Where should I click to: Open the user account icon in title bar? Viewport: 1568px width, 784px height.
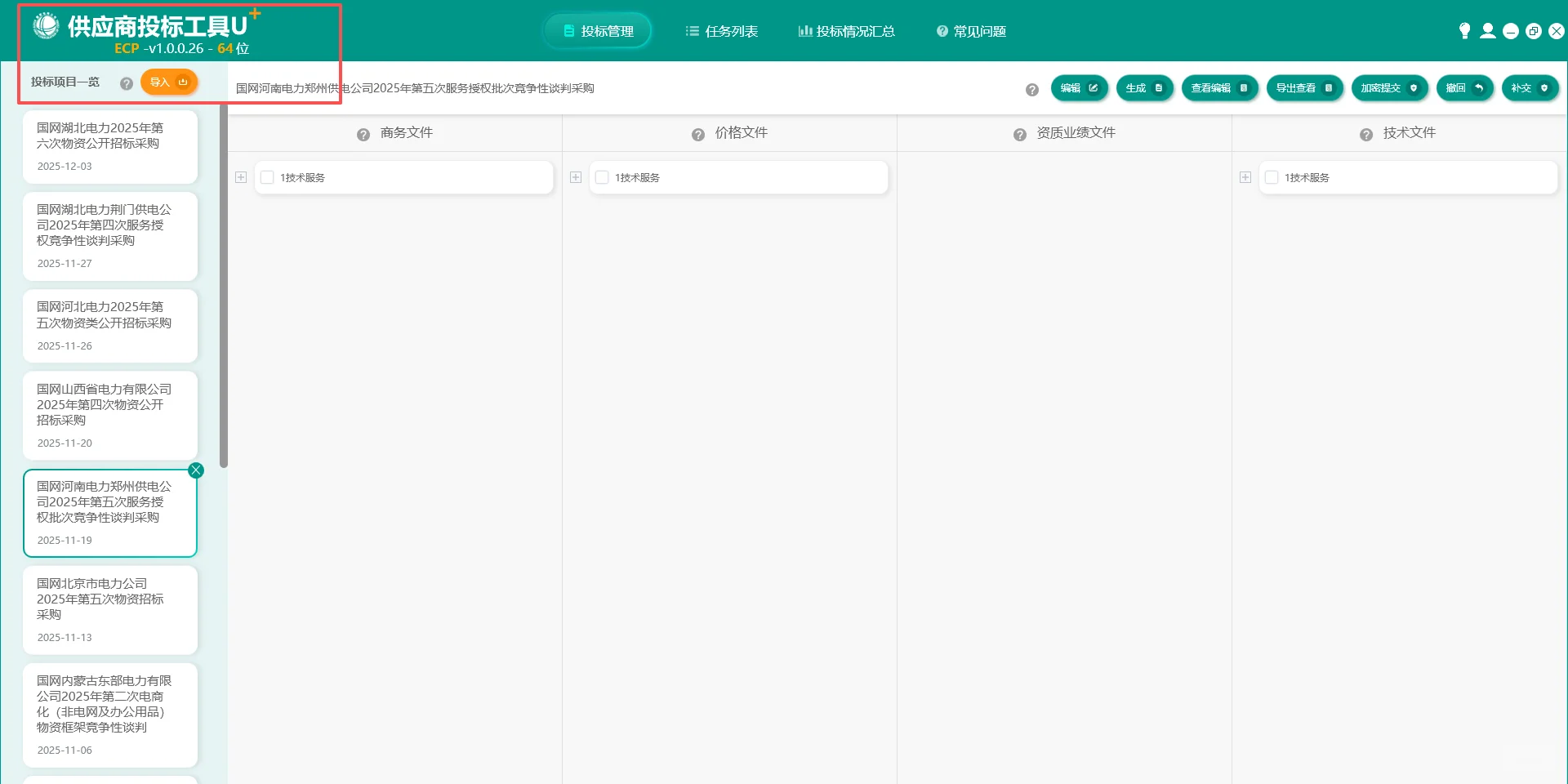coord(1488,30)
